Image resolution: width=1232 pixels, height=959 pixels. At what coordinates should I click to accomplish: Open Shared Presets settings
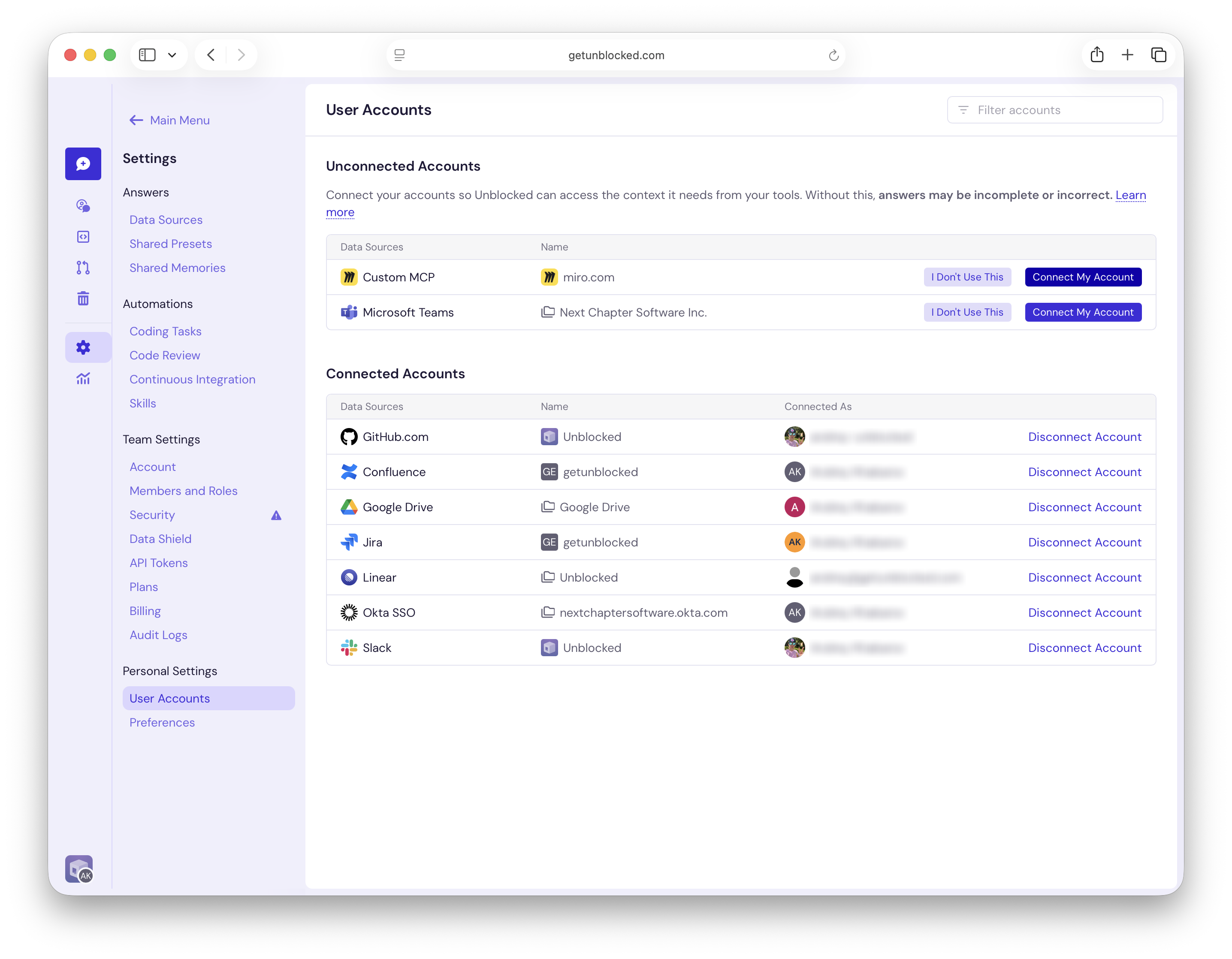click(x=170, y=244)
